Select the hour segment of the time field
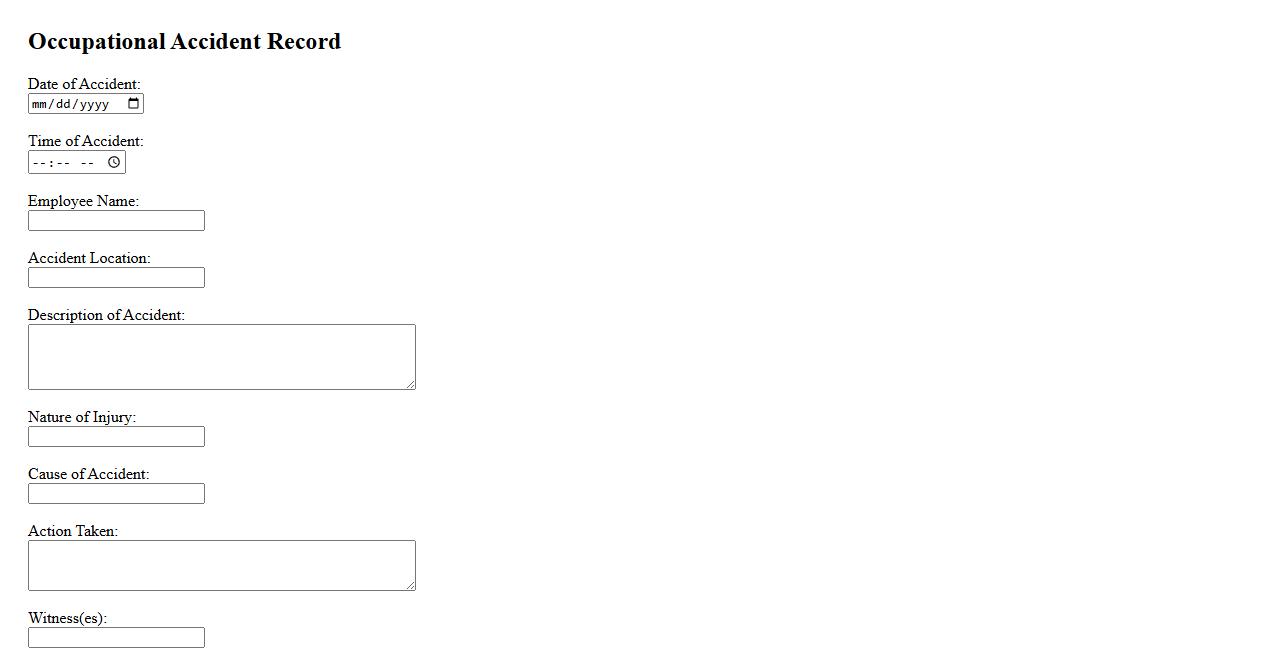Viewport: 1278px width, 650px height. (x=38, y=163)
